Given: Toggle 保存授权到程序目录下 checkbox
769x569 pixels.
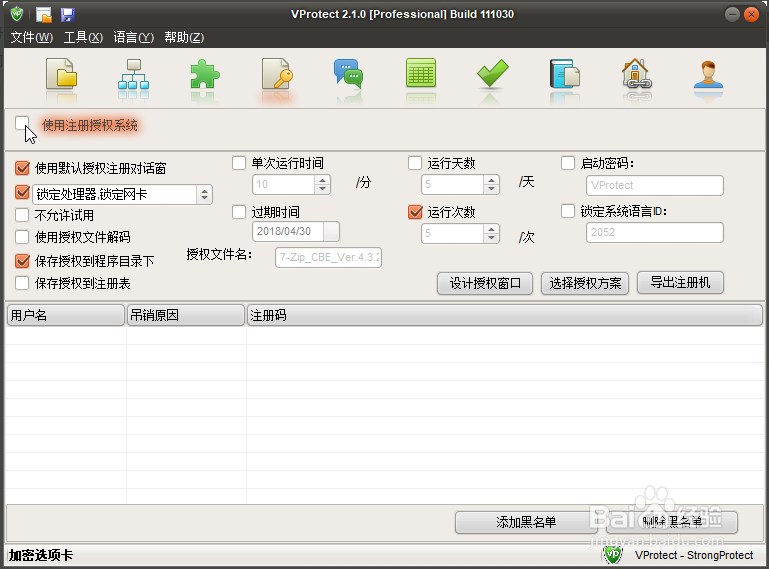Looking at the screenshot, I should tap(22, 261).
